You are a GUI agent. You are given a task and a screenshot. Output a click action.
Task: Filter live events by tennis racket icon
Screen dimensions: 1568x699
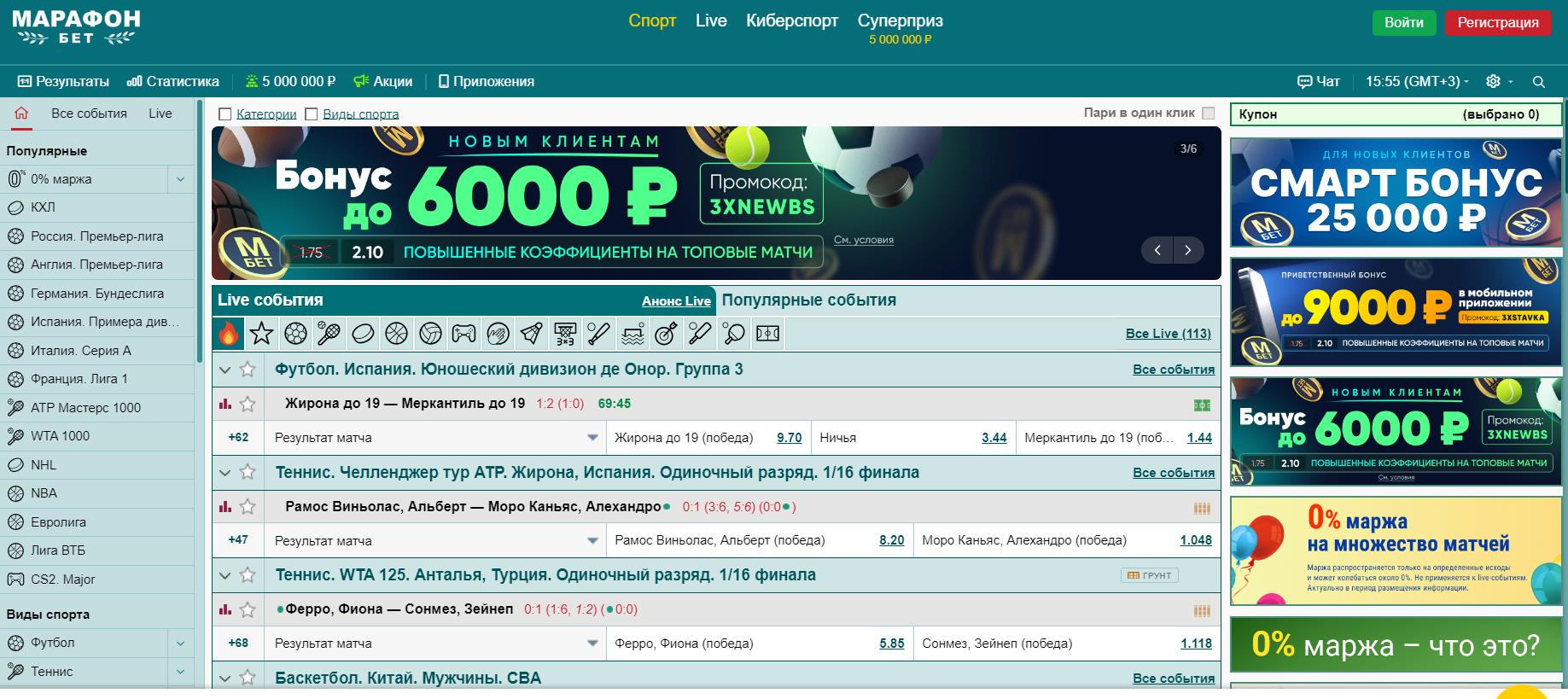point(329,334)
